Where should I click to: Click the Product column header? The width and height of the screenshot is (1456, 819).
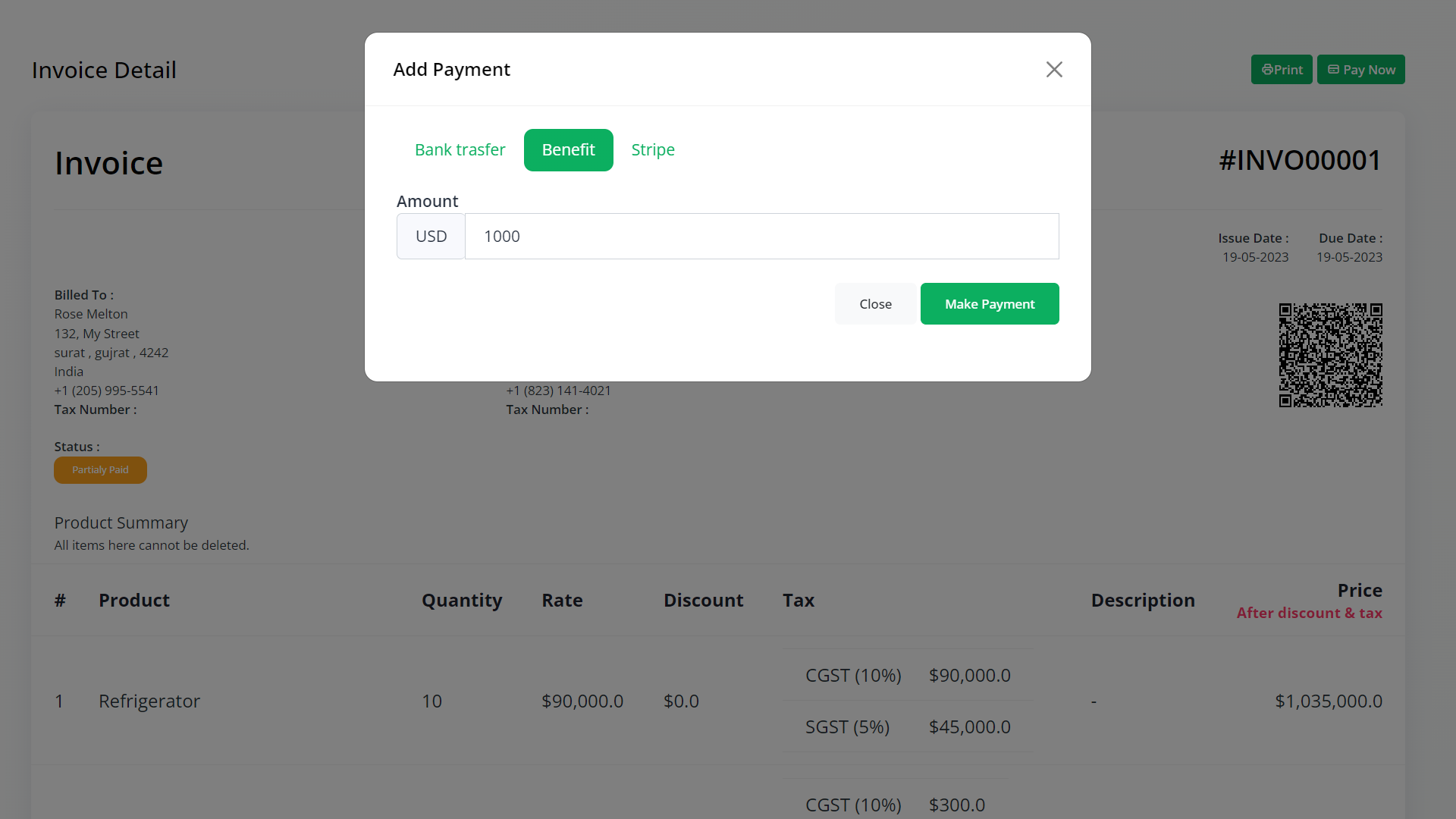coord(134,601)
